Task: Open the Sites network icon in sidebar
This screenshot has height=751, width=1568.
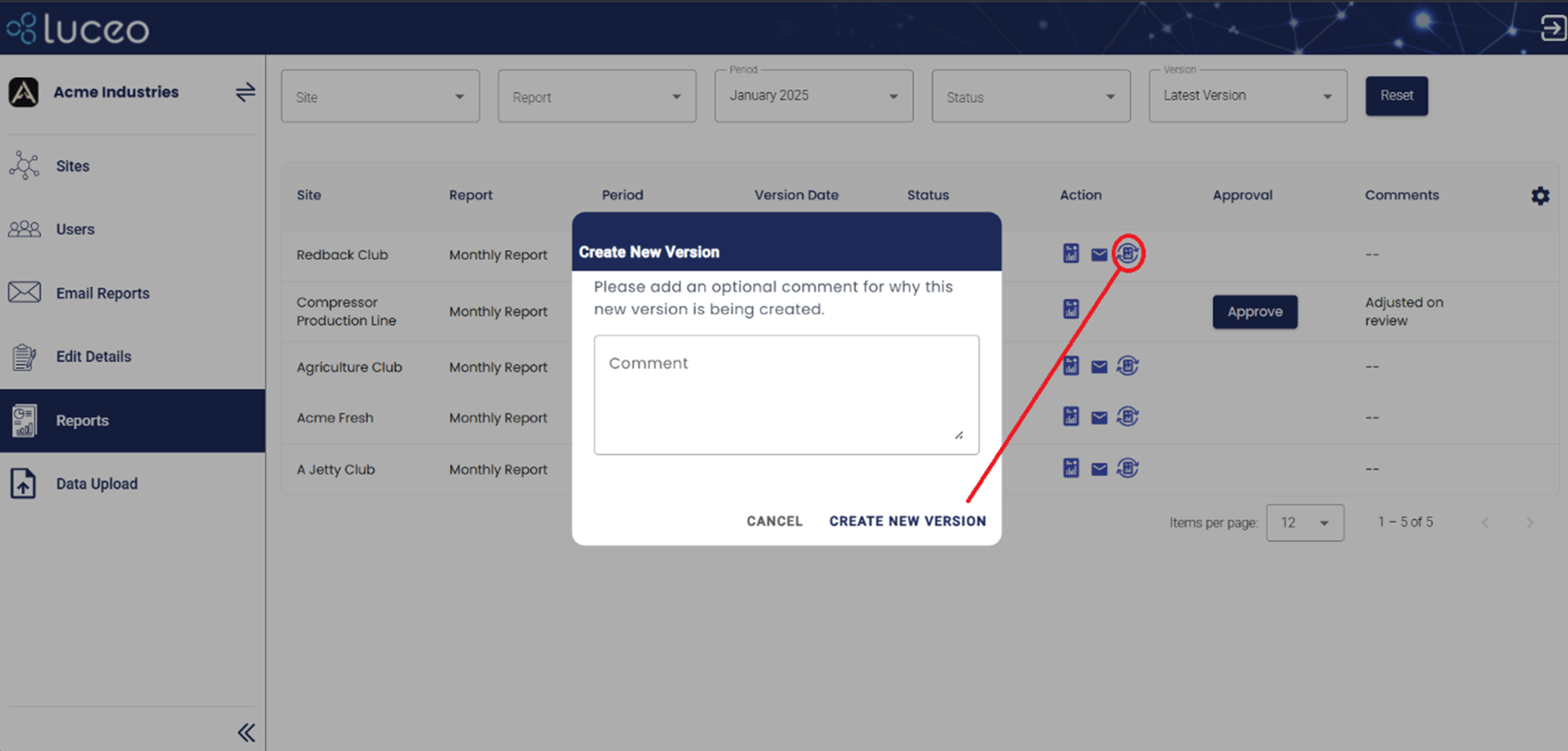Action: point(24,165)
